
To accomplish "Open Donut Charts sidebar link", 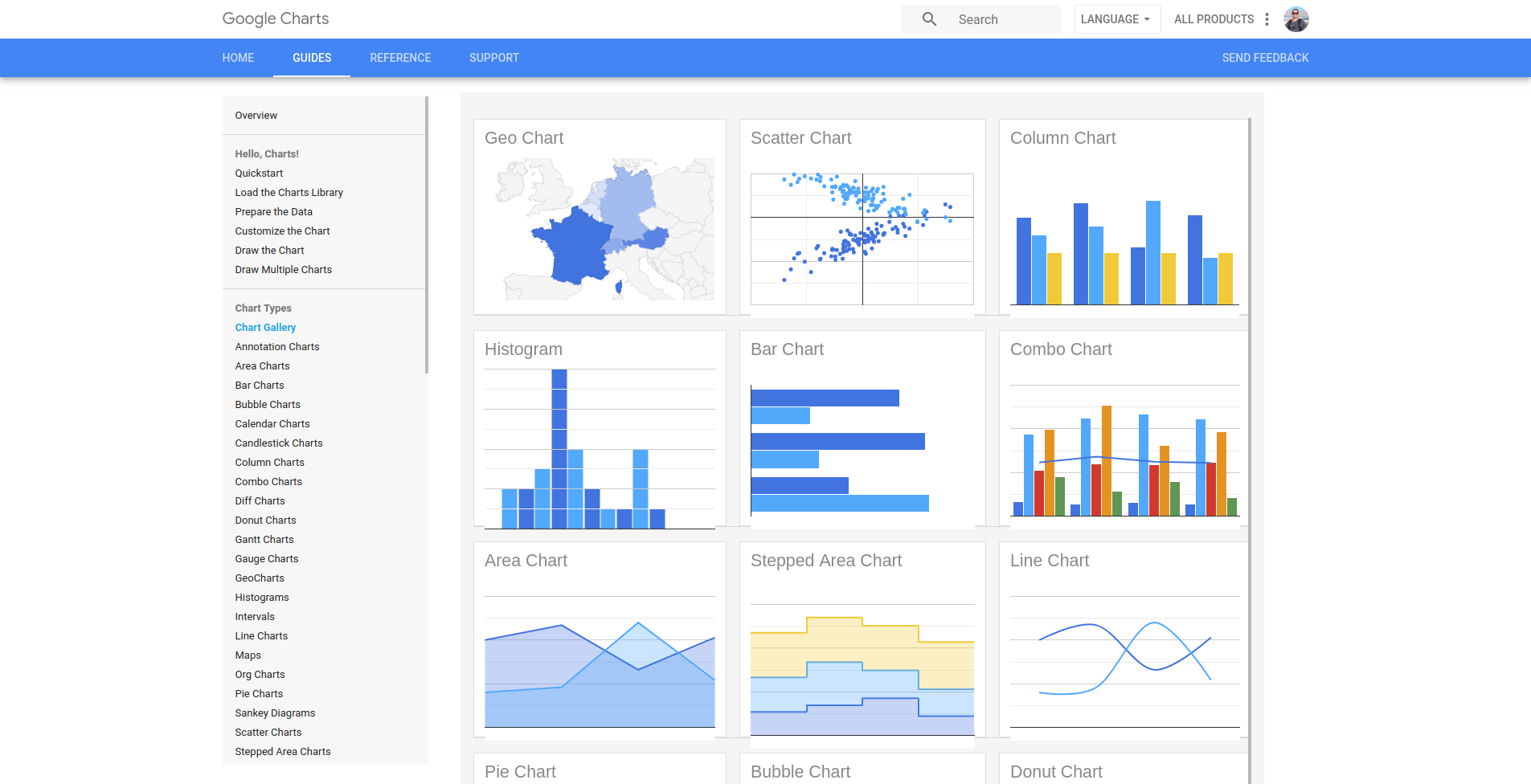I will click(x=265, y=521).
